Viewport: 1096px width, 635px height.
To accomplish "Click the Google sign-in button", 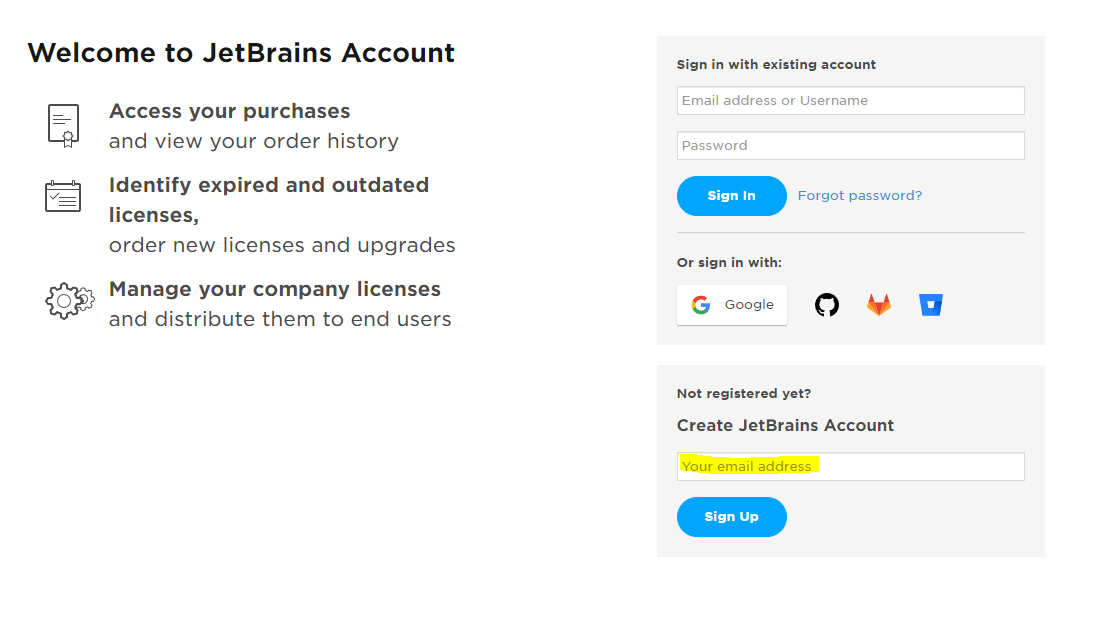I will (x=732, y=305).
